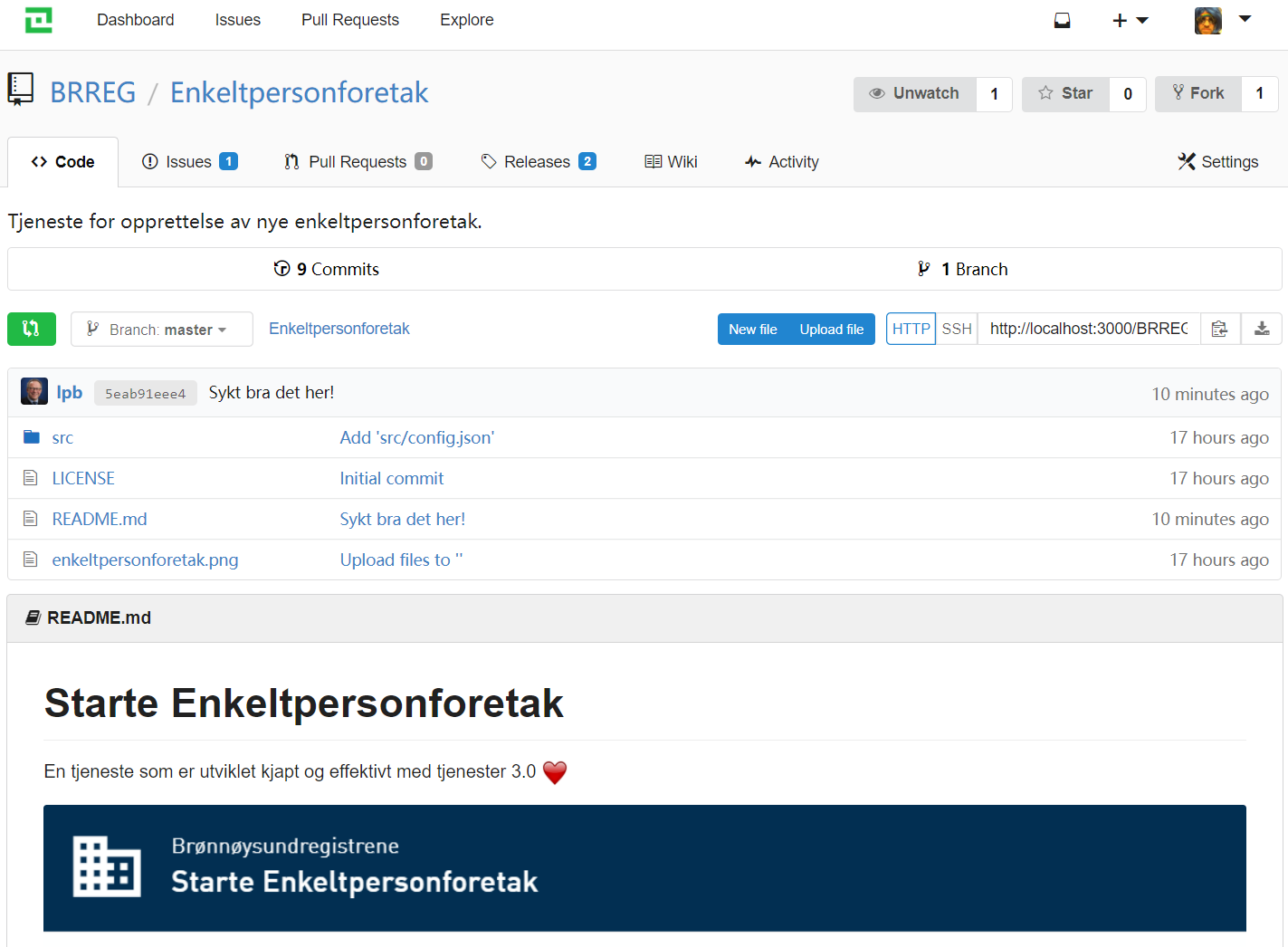This screenshot has width=1288, height=947.
Task: Click the green compare branches button
Action: tap(32, 329)
